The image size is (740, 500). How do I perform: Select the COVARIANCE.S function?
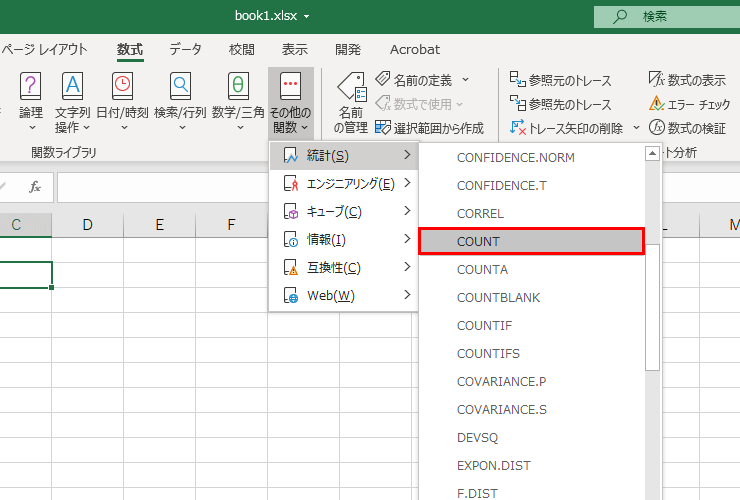pyautogui.click(x=531, y=409)
